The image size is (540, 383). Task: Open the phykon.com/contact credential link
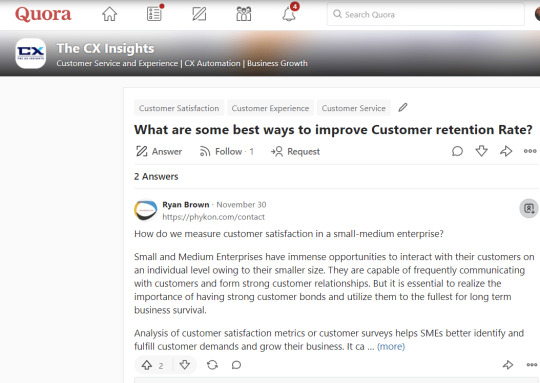[x=214, y=217]
